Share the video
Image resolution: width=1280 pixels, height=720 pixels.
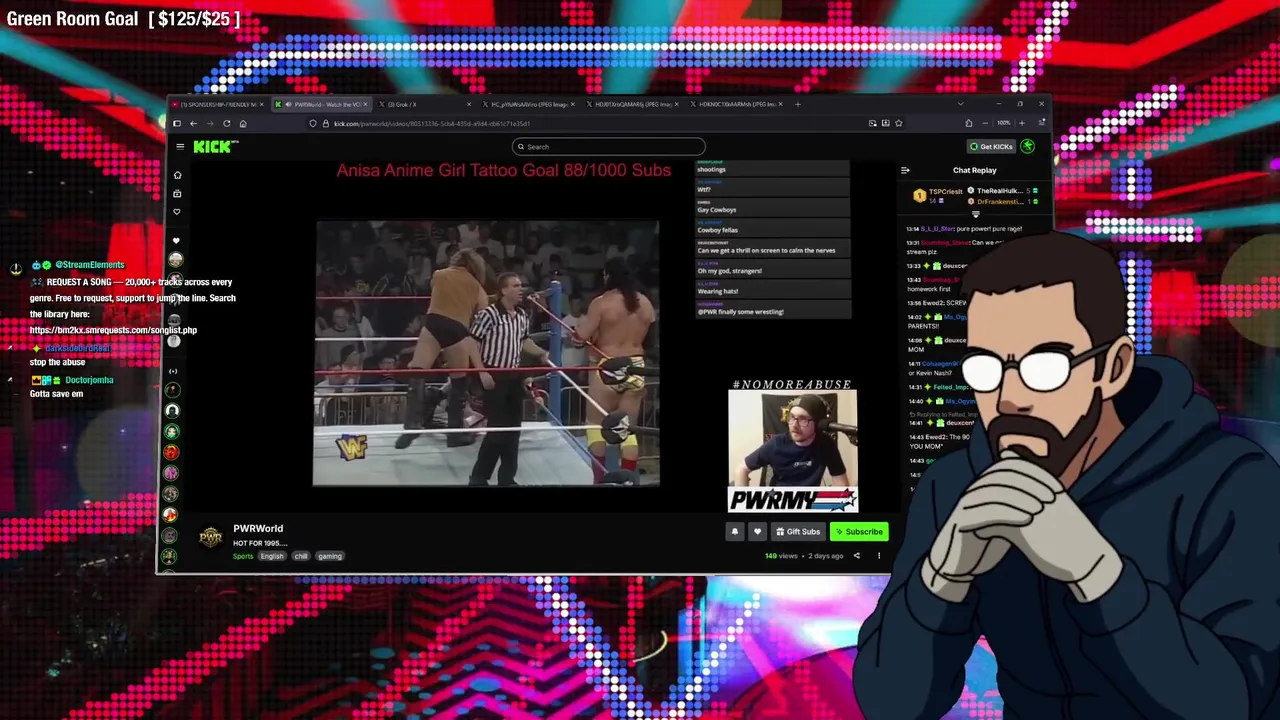click(856, 556)
